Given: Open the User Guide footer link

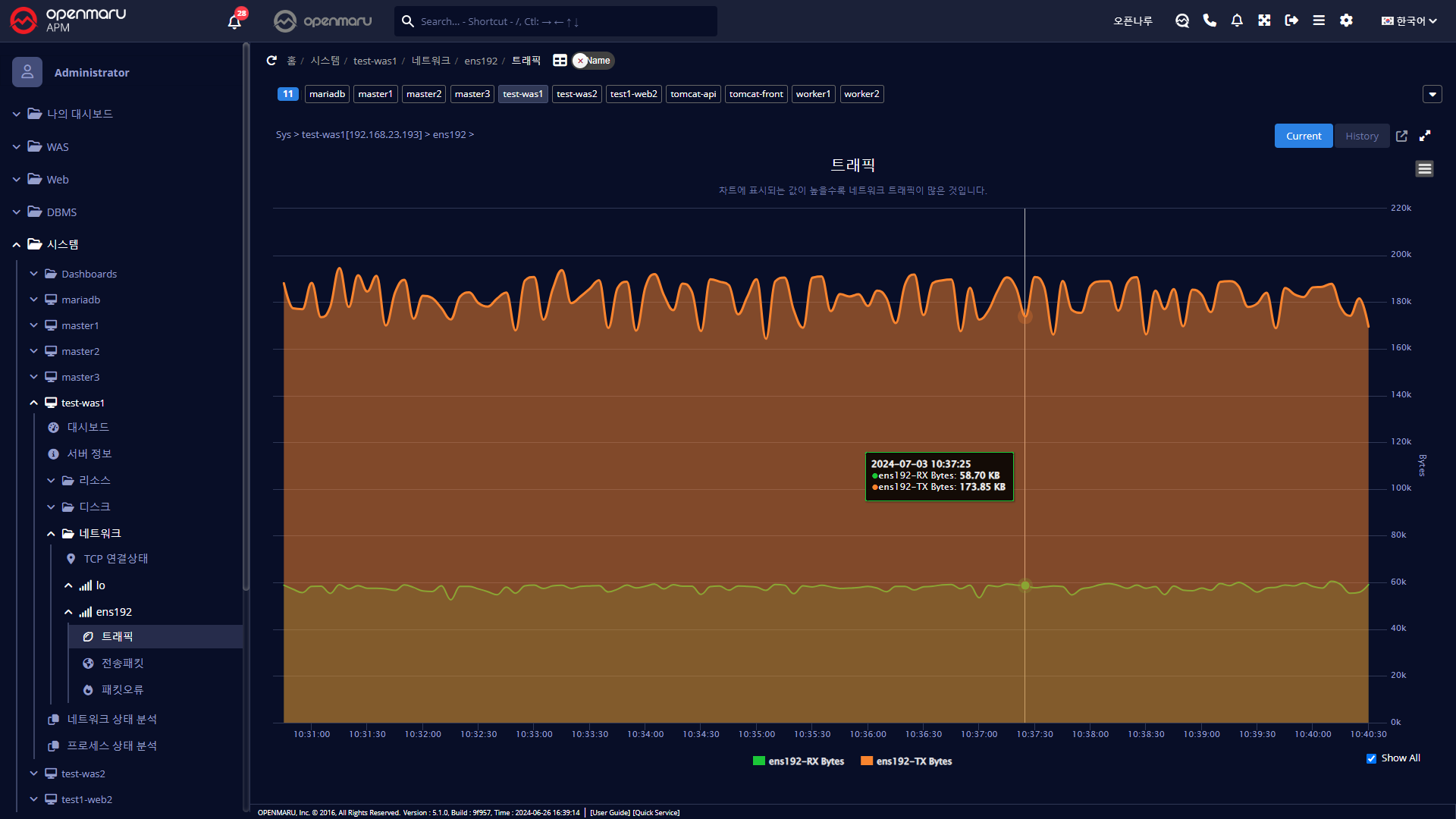Looking at the screenshot, I should tap(609, 812).
